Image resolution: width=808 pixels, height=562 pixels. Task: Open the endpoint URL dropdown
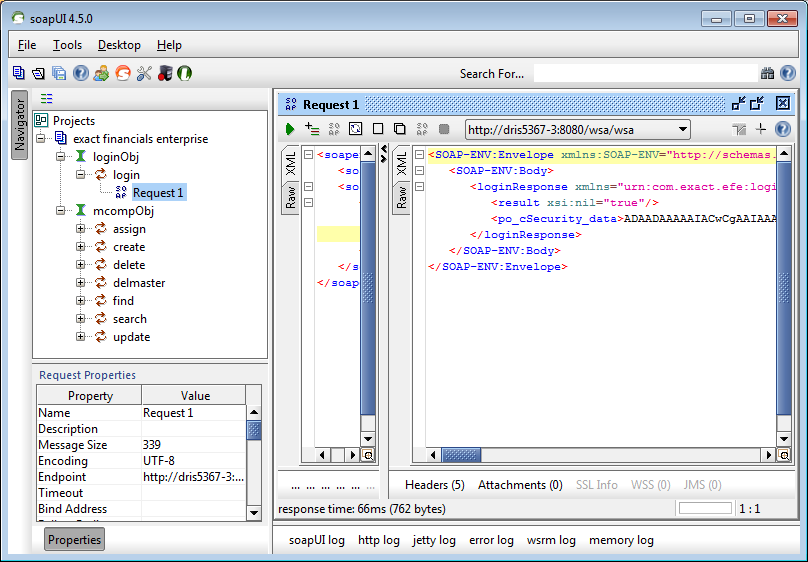pyautogui.click(x=683, y=129)
